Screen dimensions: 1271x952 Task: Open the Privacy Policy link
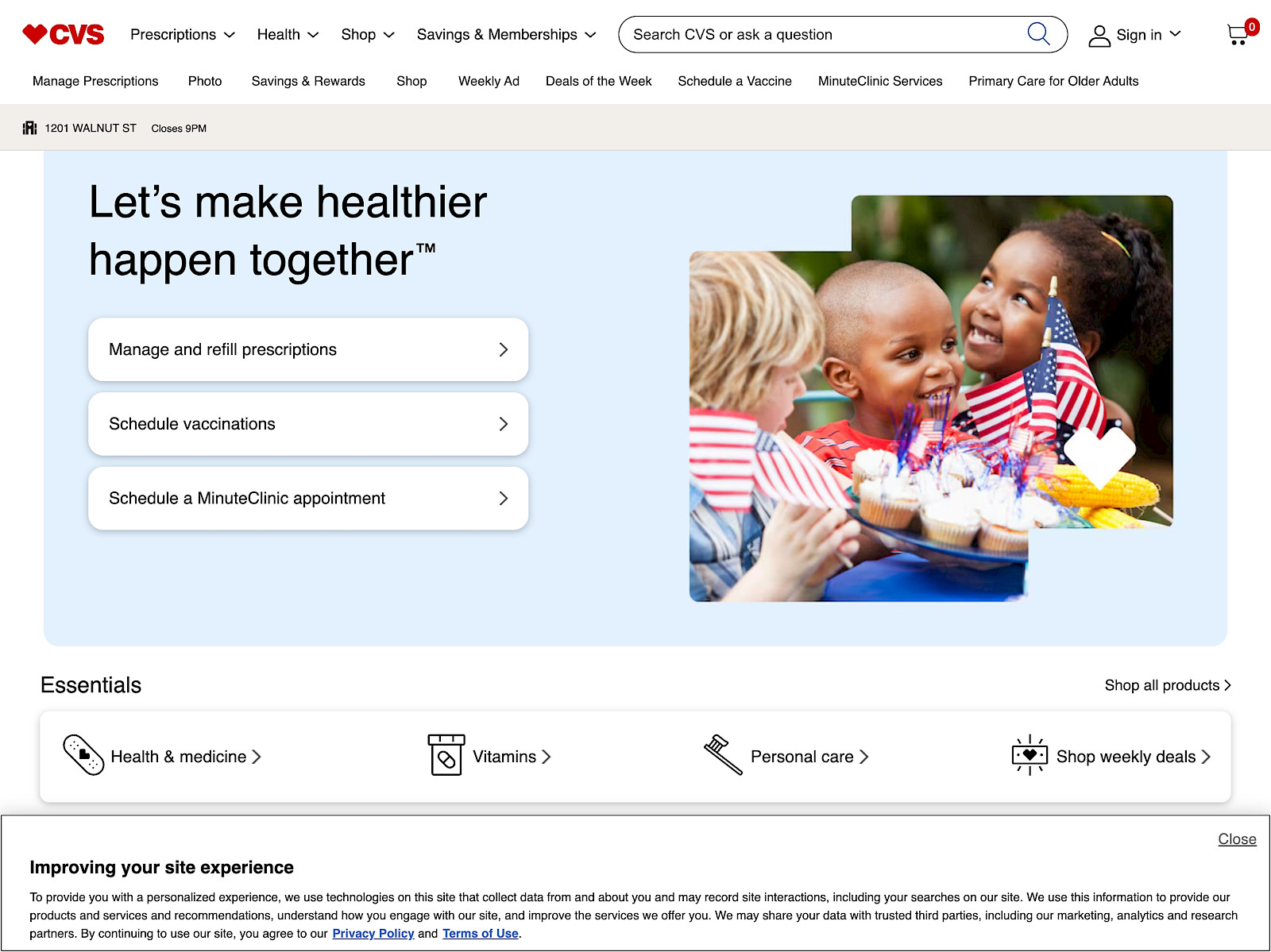coord(373,933)
